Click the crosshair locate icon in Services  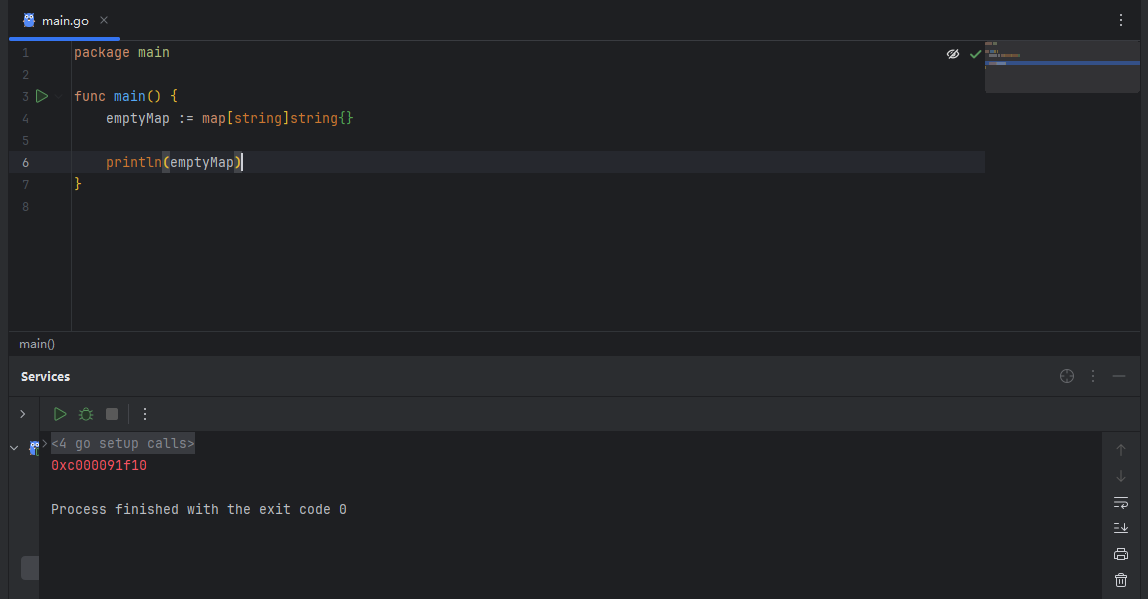[1067, 376]
